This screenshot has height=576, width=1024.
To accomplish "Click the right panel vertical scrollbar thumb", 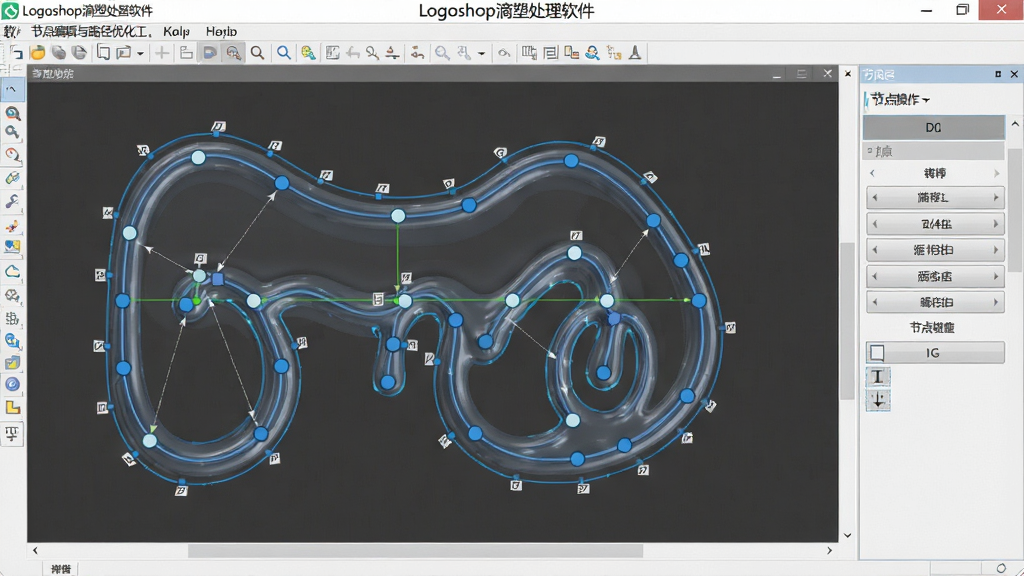I will tap(1016, 209).
